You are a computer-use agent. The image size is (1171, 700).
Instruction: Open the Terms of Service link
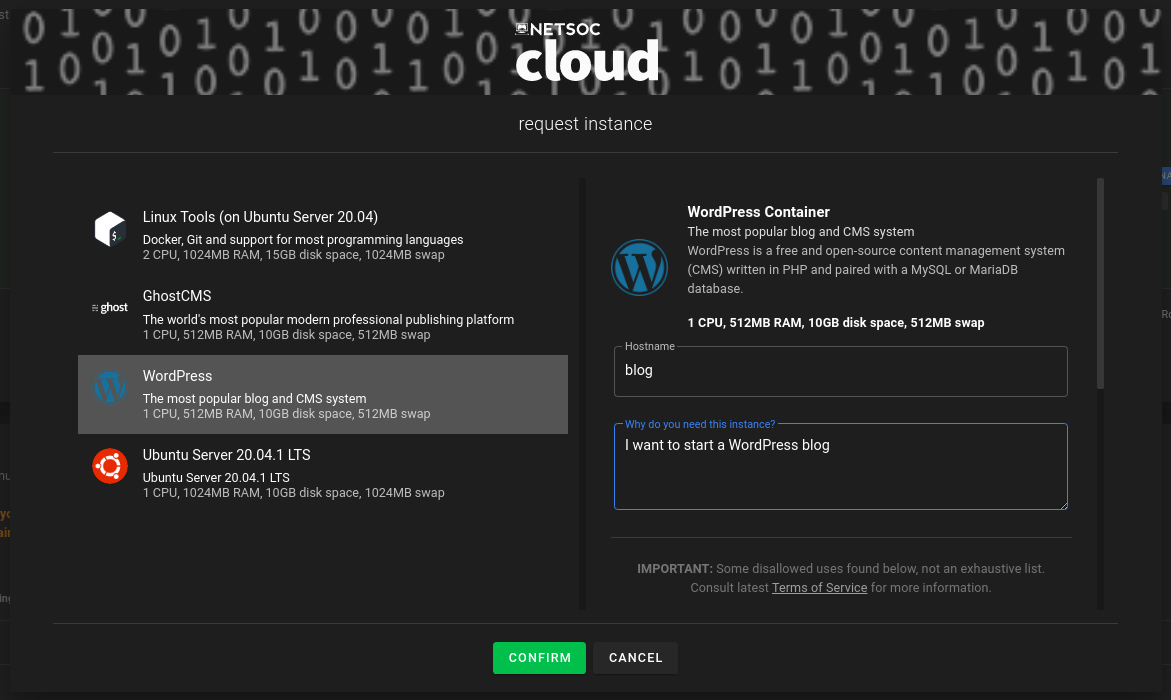click(x=819, y=588)
